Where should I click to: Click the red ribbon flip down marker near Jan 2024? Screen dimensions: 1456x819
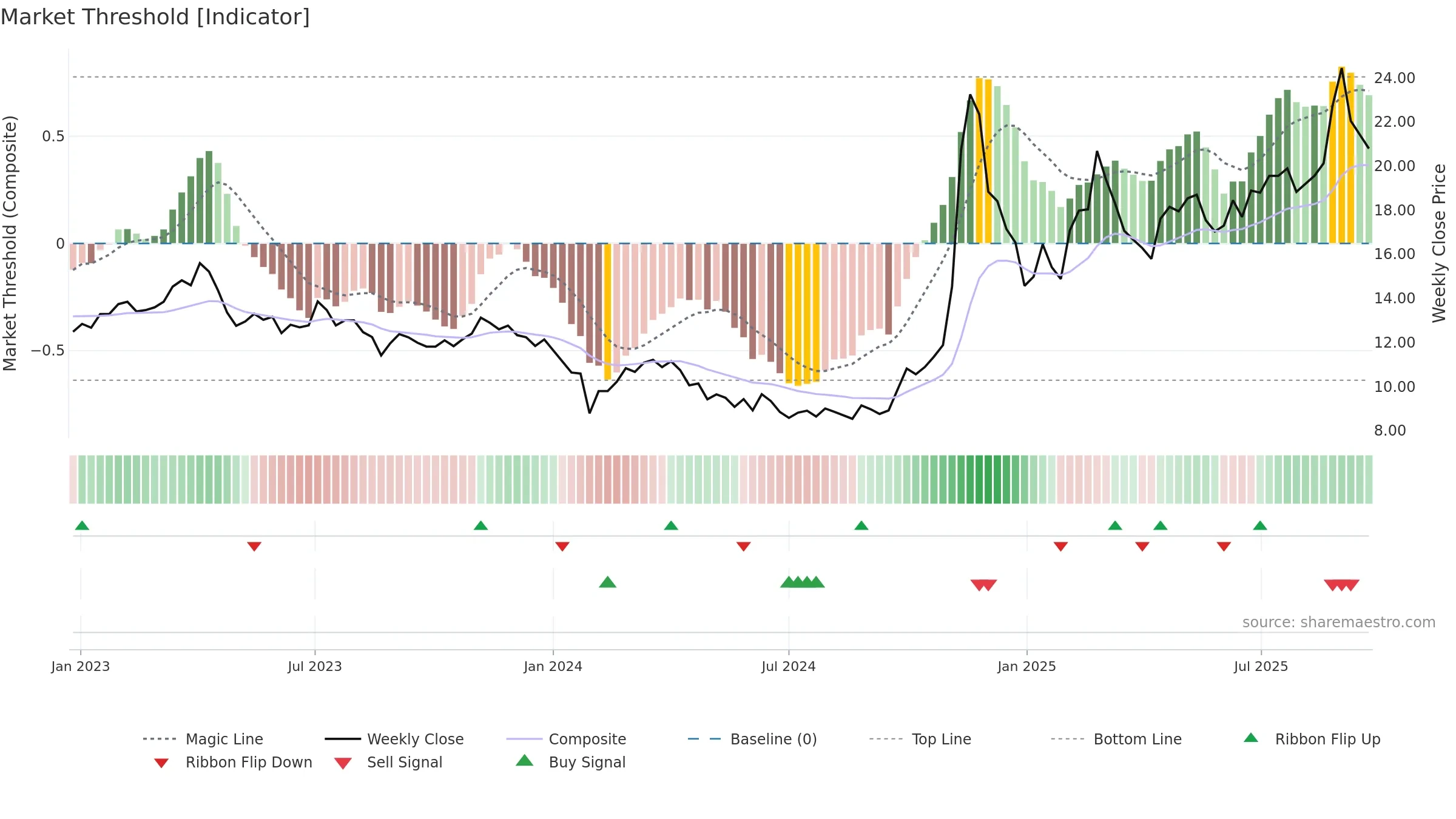562,547
